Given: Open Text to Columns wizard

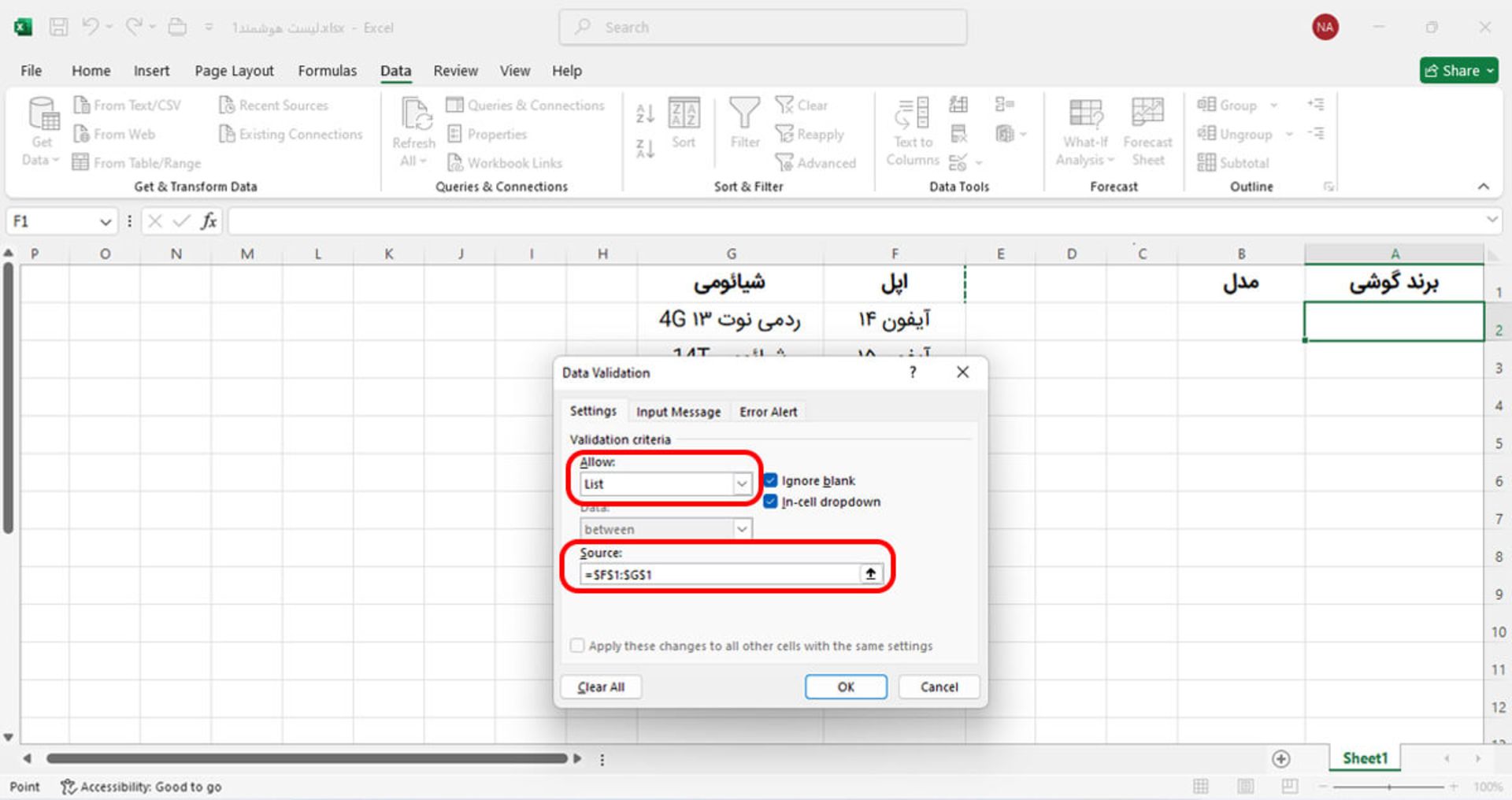Looking at the screenshot, I should click(913, 131).
